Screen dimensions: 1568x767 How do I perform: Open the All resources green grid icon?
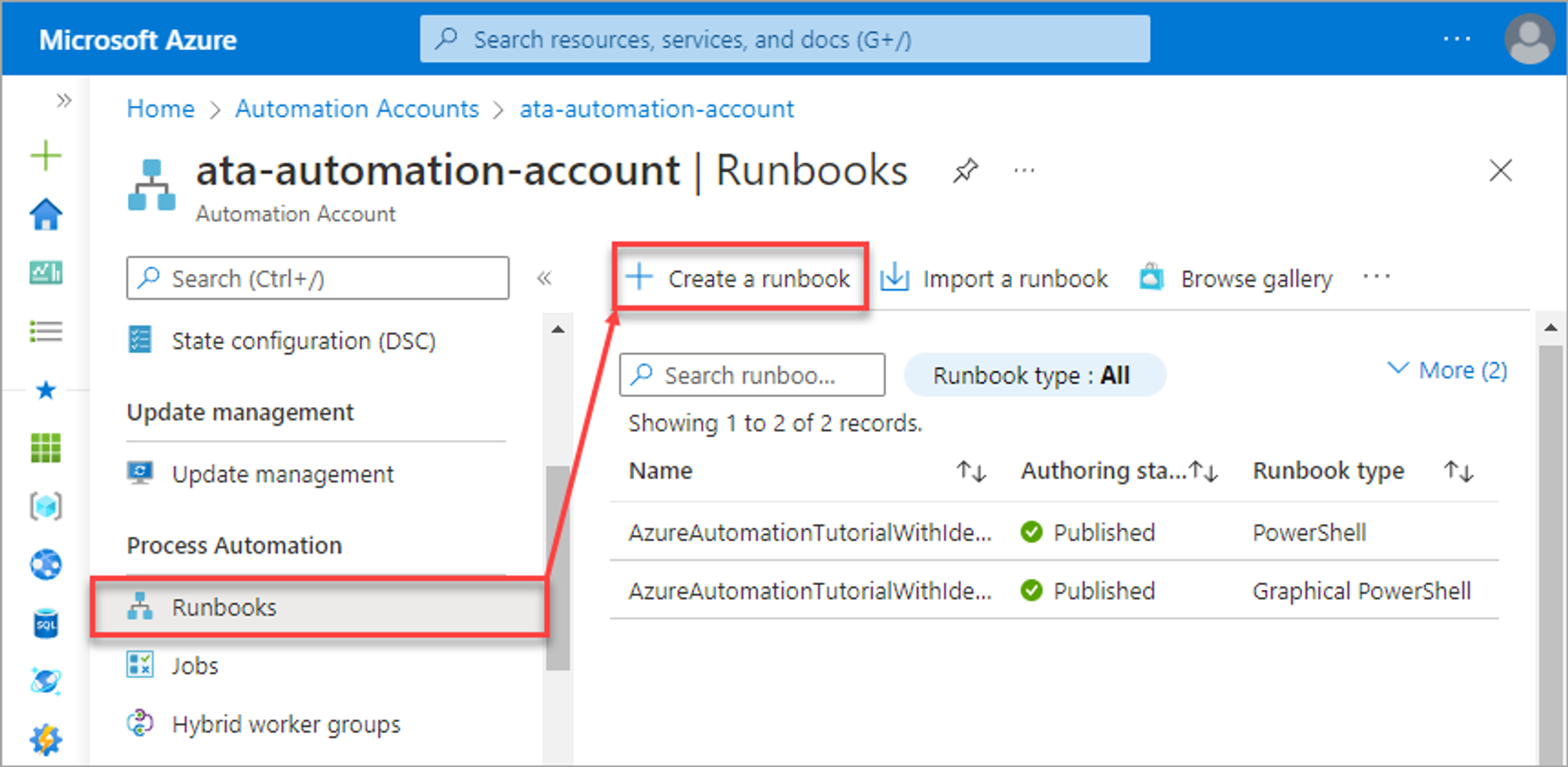click(45, 448)
